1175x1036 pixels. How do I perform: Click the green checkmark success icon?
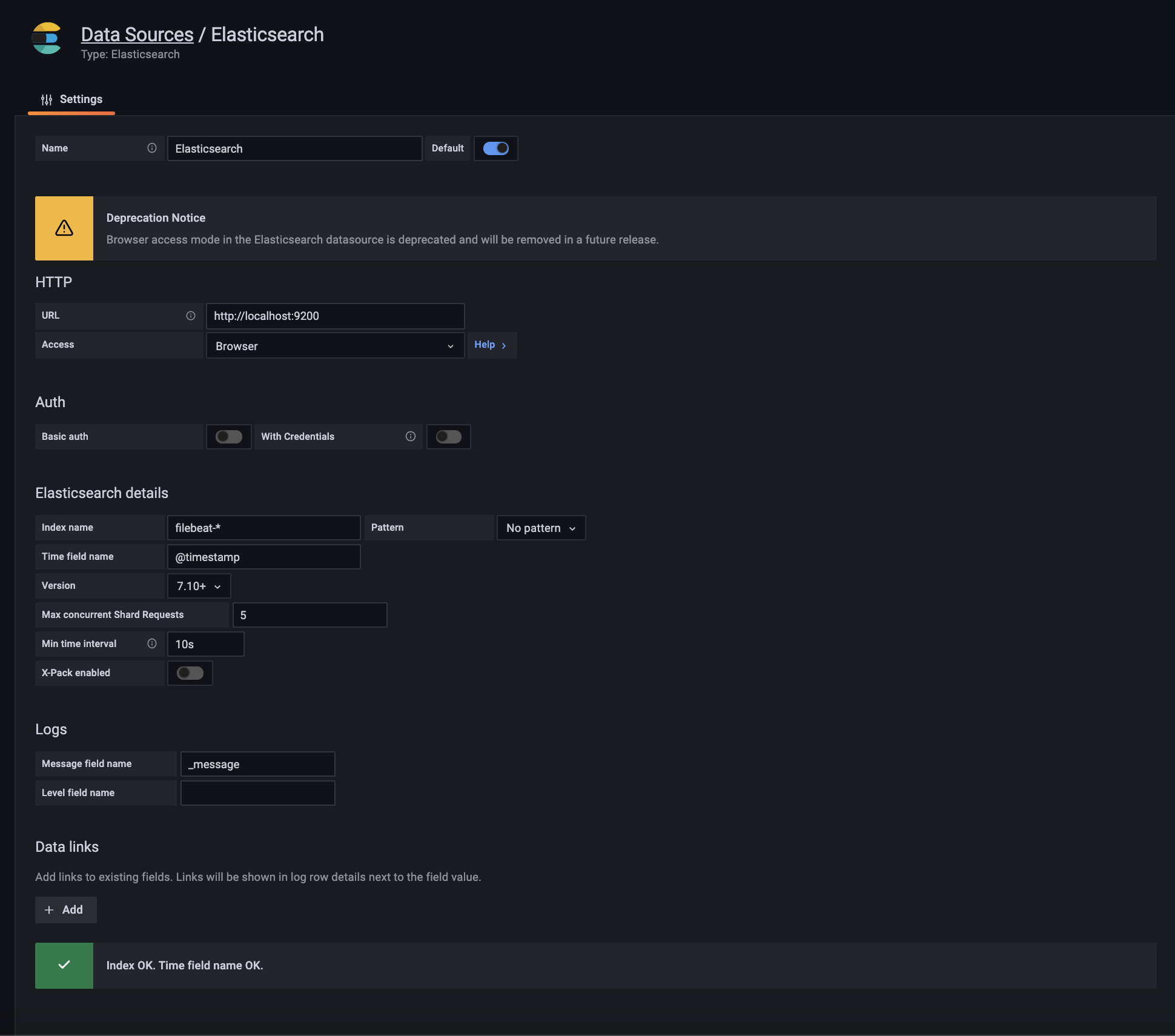[64, 965]
